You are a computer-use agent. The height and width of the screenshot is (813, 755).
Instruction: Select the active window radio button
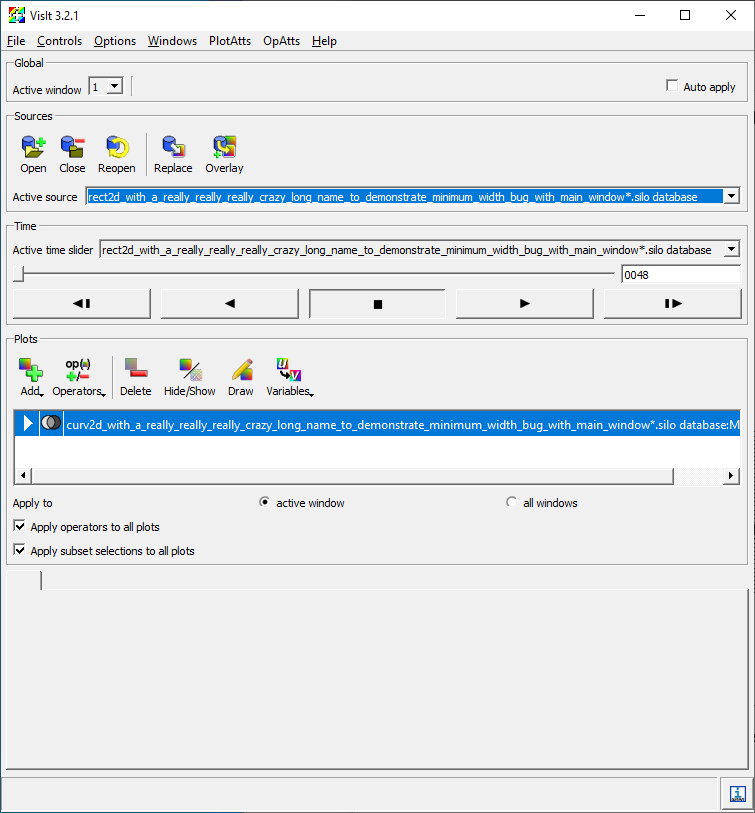(264, 502)
